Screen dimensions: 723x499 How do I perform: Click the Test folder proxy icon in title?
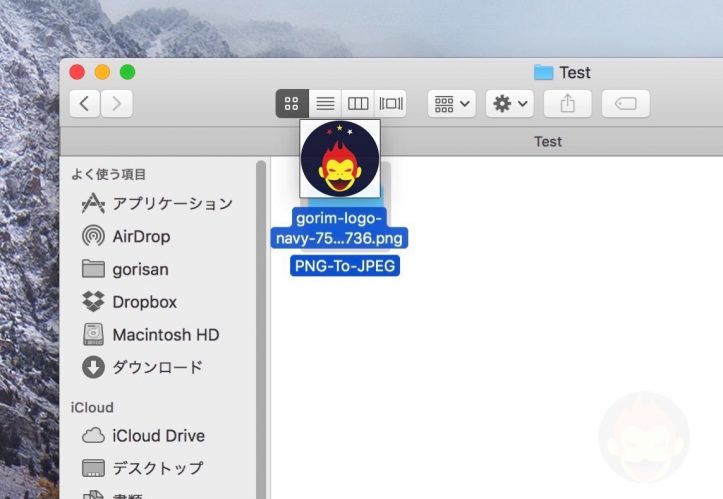click(544, 72)
